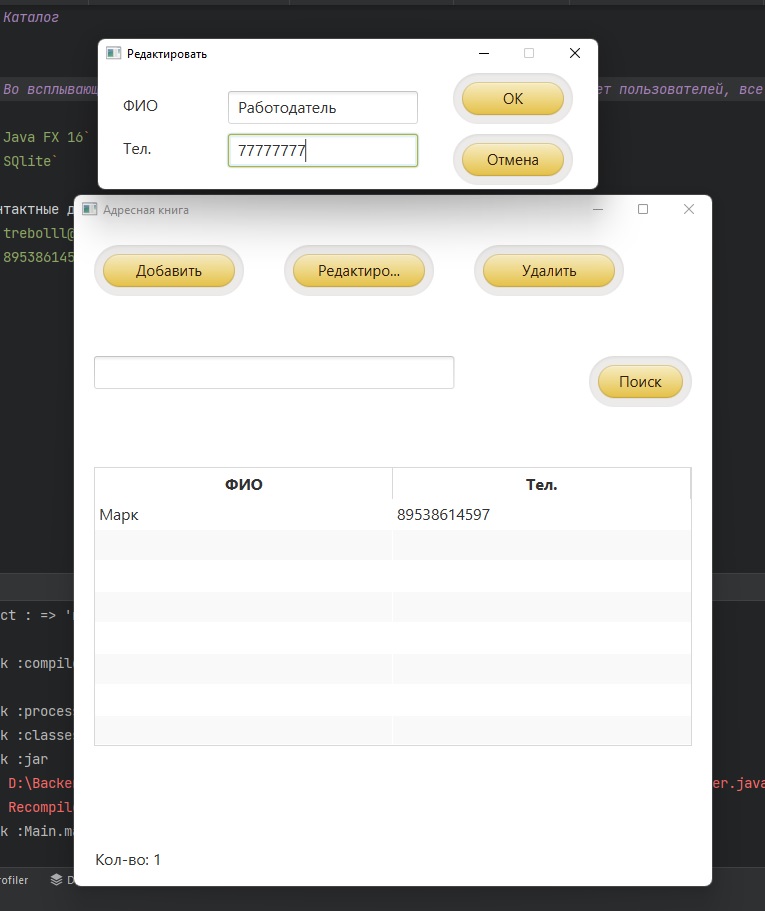
Task: Close the Редактировать dialog window
Action: 574,53
